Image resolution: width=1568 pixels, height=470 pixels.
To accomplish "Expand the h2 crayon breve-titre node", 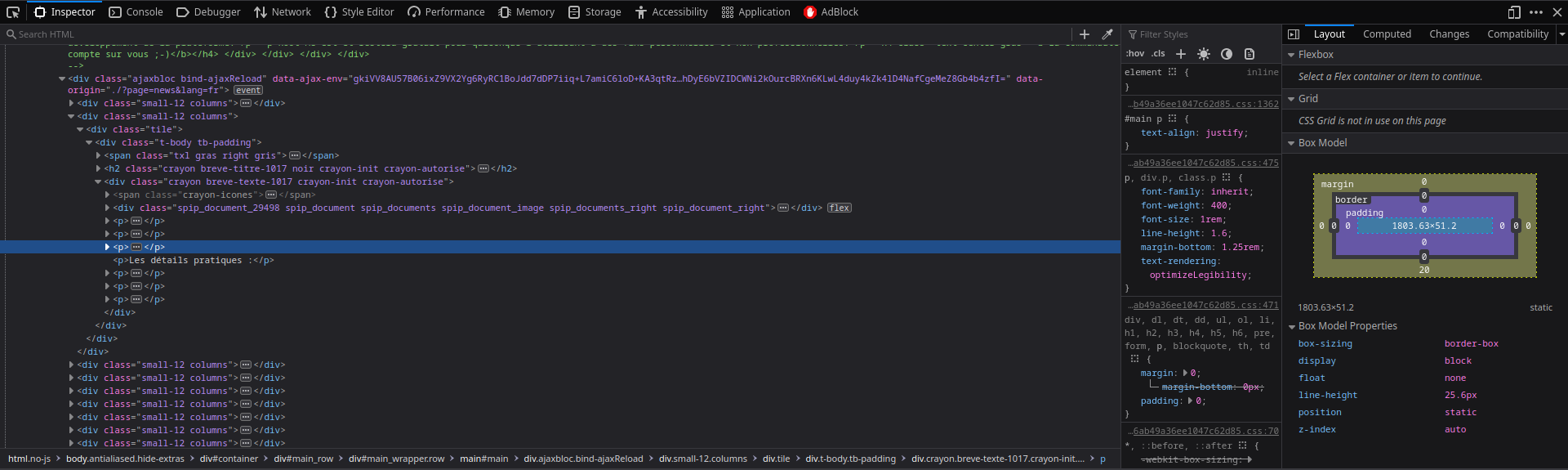I will (99, 168).
